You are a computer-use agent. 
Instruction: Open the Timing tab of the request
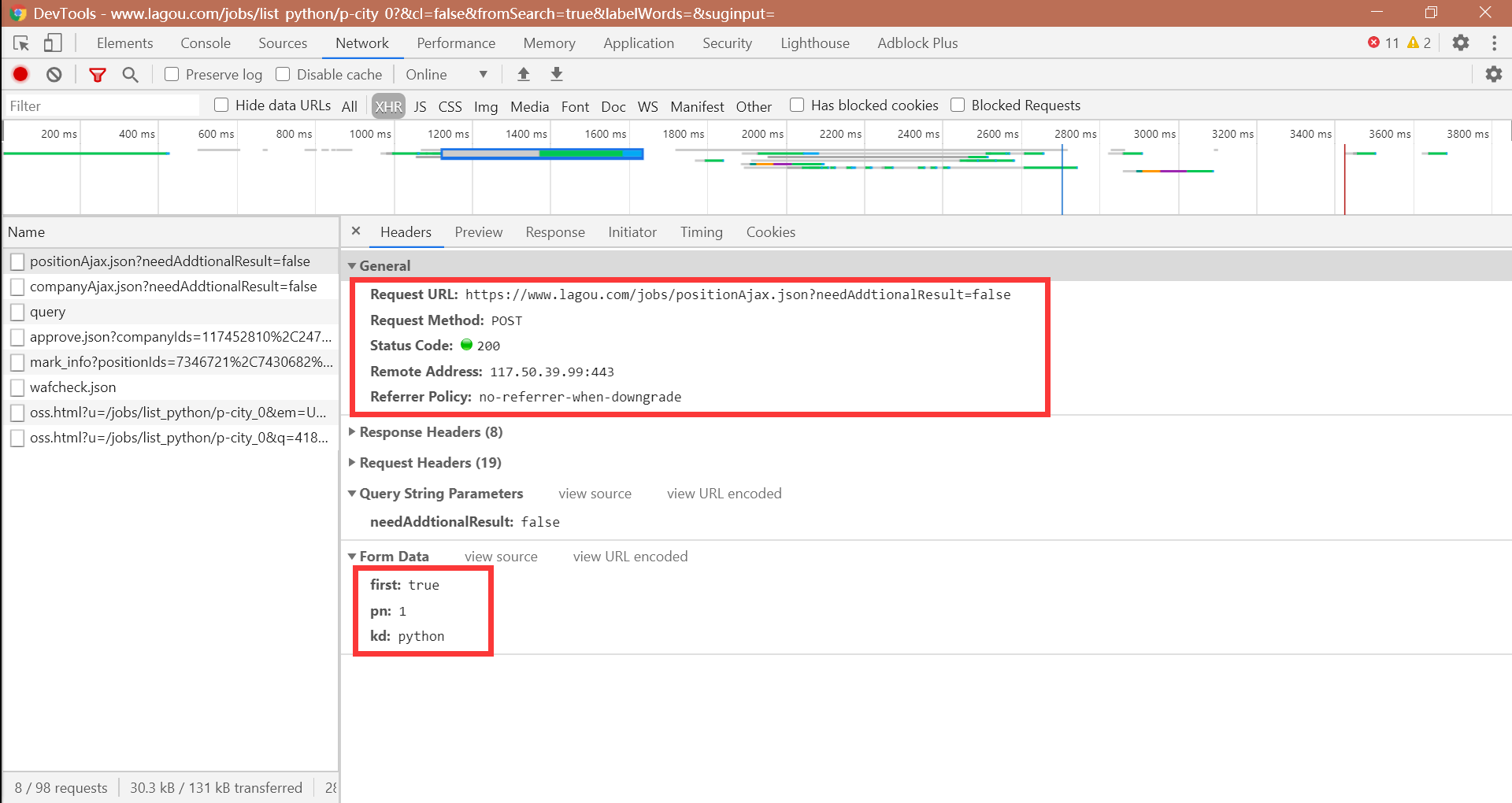pos(701,232)
